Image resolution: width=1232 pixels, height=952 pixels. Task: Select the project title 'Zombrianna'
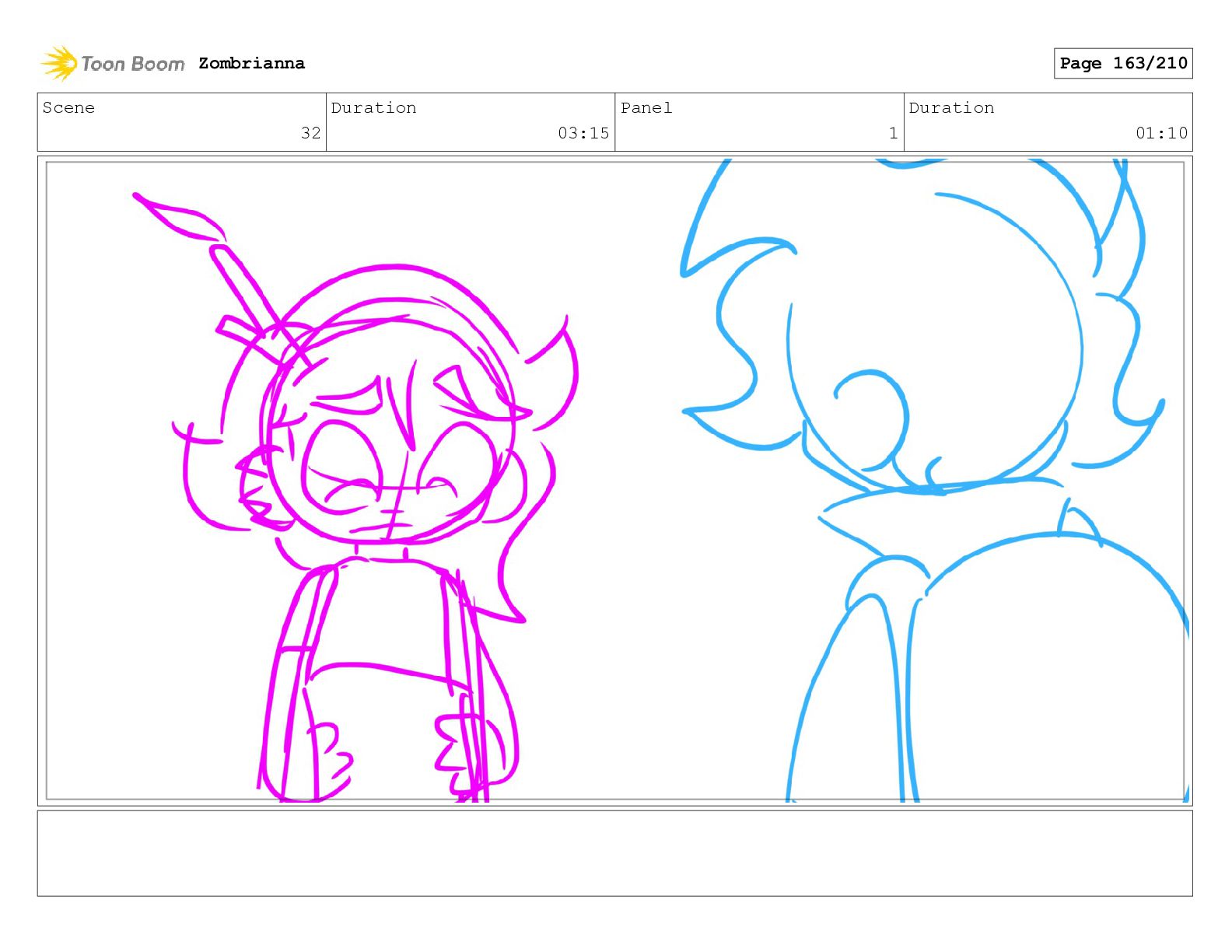click(x=251, y=63)
